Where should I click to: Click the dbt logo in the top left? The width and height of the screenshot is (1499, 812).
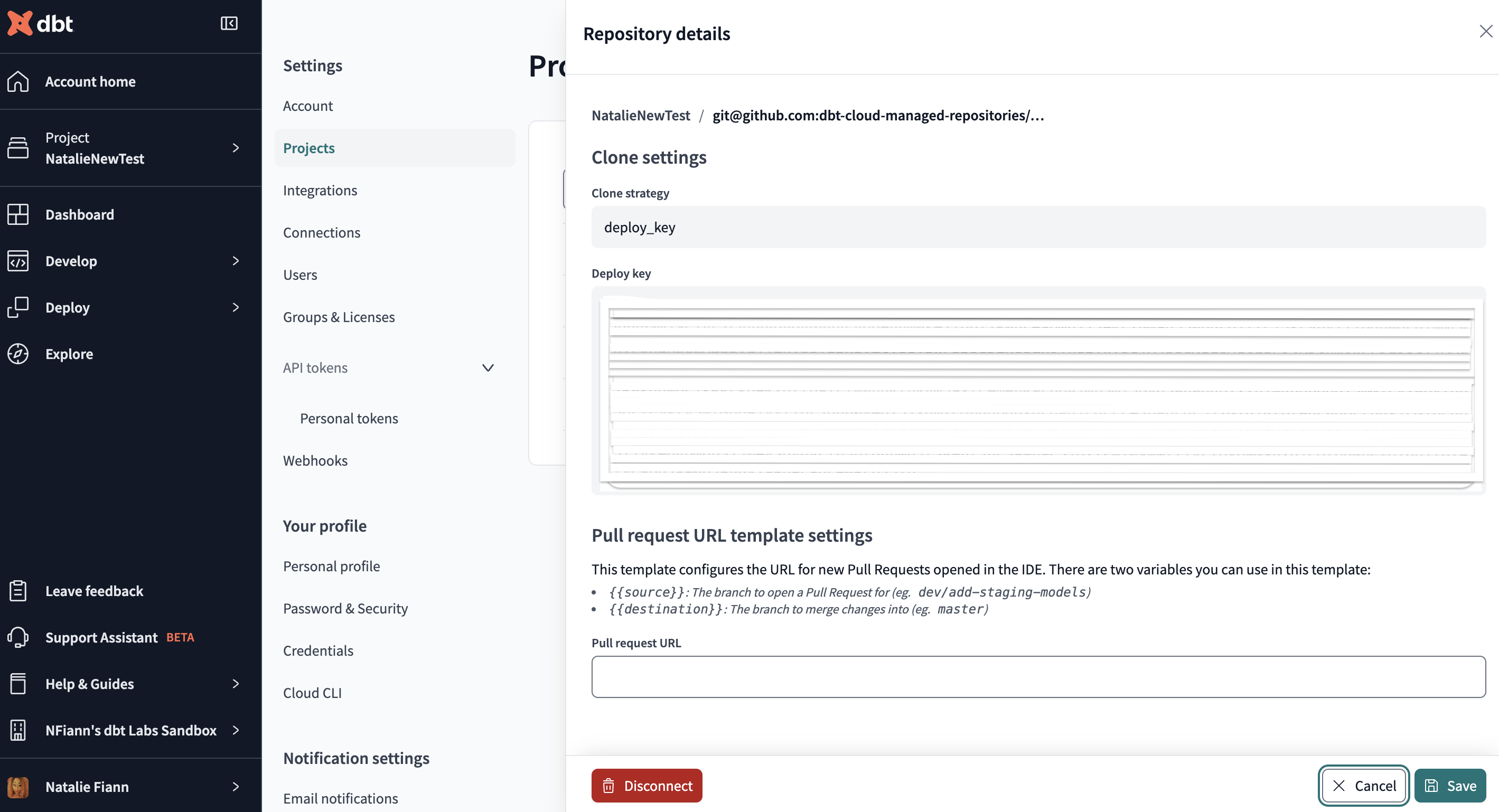click(40, 21)
